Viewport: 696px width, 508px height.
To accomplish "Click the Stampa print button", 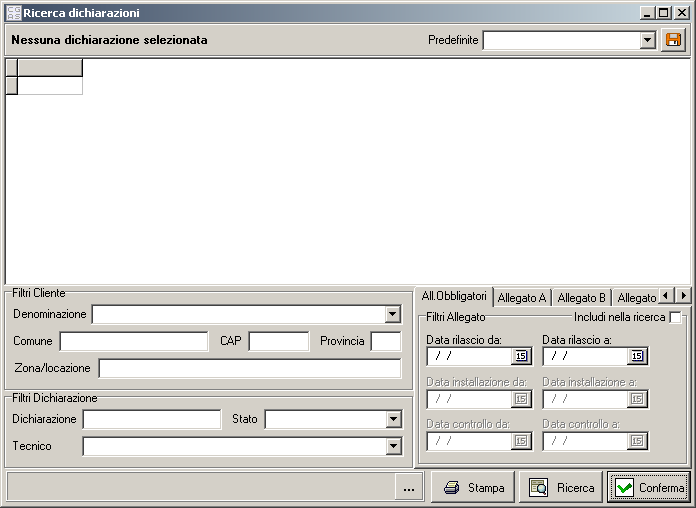I will coord(473,488).
